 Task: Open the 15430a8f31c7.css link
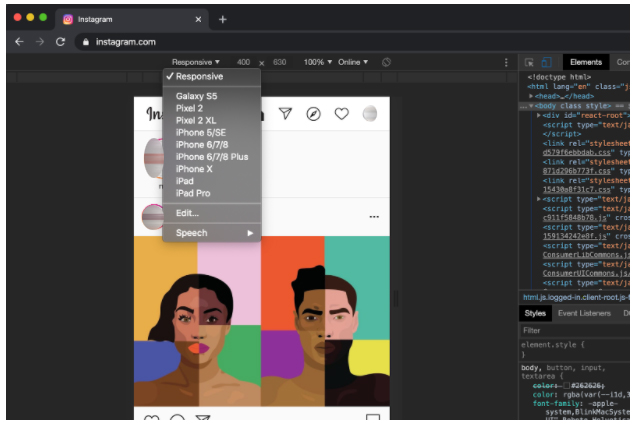pos(576,190)
